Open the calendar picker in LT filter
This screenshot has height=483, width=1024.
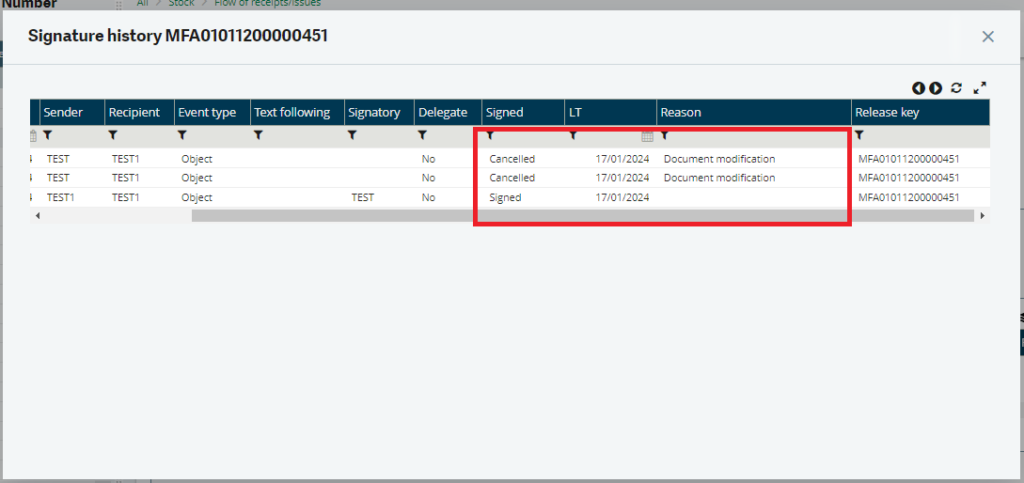[x=647, y=136]
